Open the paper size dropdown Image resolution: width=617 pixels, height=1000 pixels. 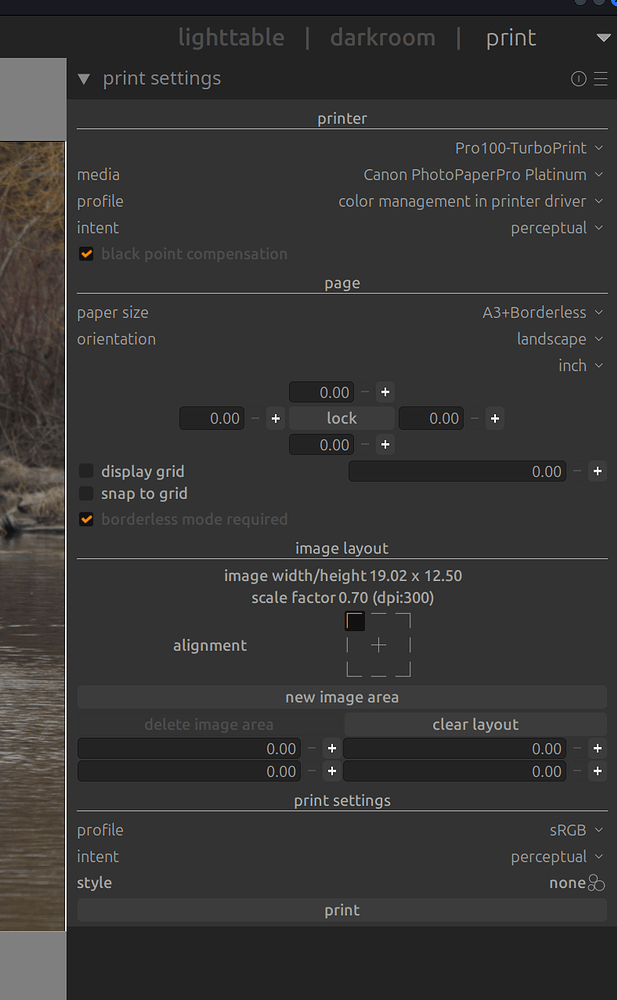pos(543,312)
